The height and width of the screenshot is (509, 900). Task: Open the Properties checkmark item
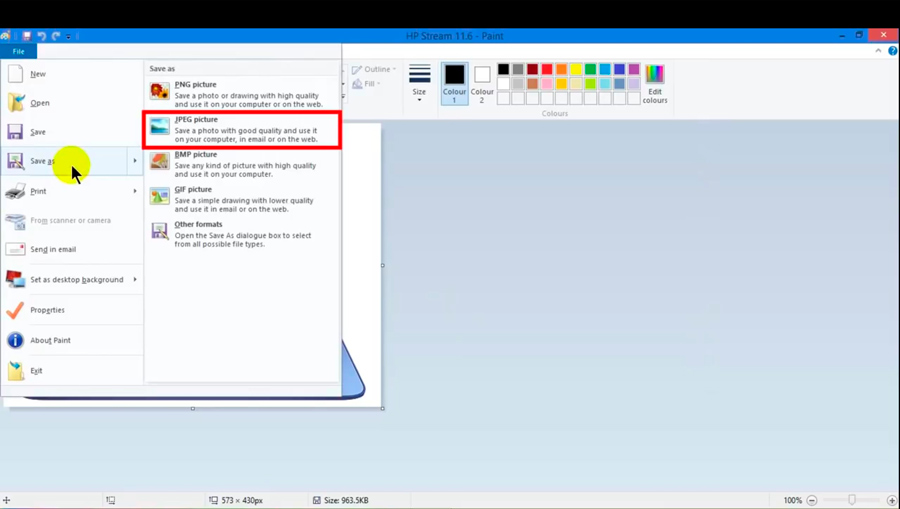coord(47,310)
